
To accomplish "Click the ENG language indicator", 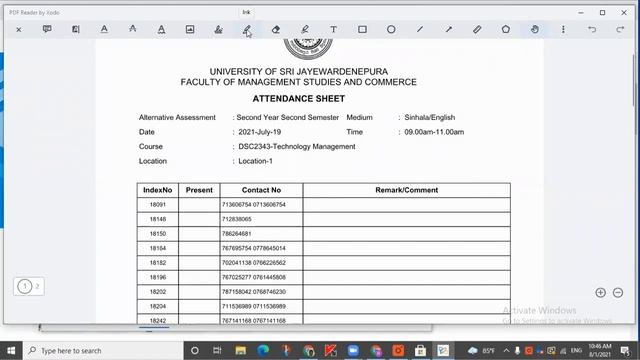I will 576,351.
